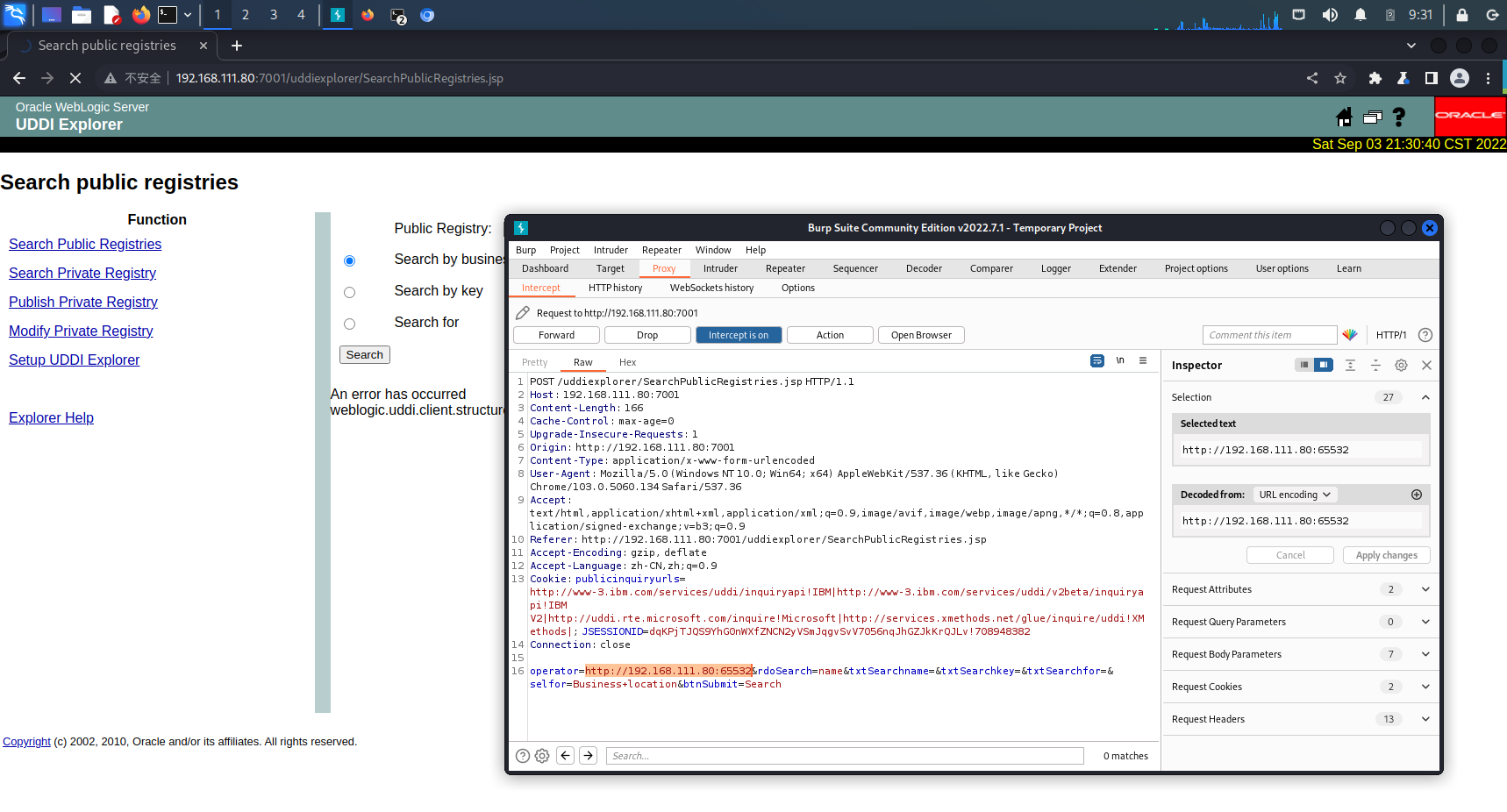1507x812 pixels.
Task: Select Search by business radio button
Action: [349, 260]
